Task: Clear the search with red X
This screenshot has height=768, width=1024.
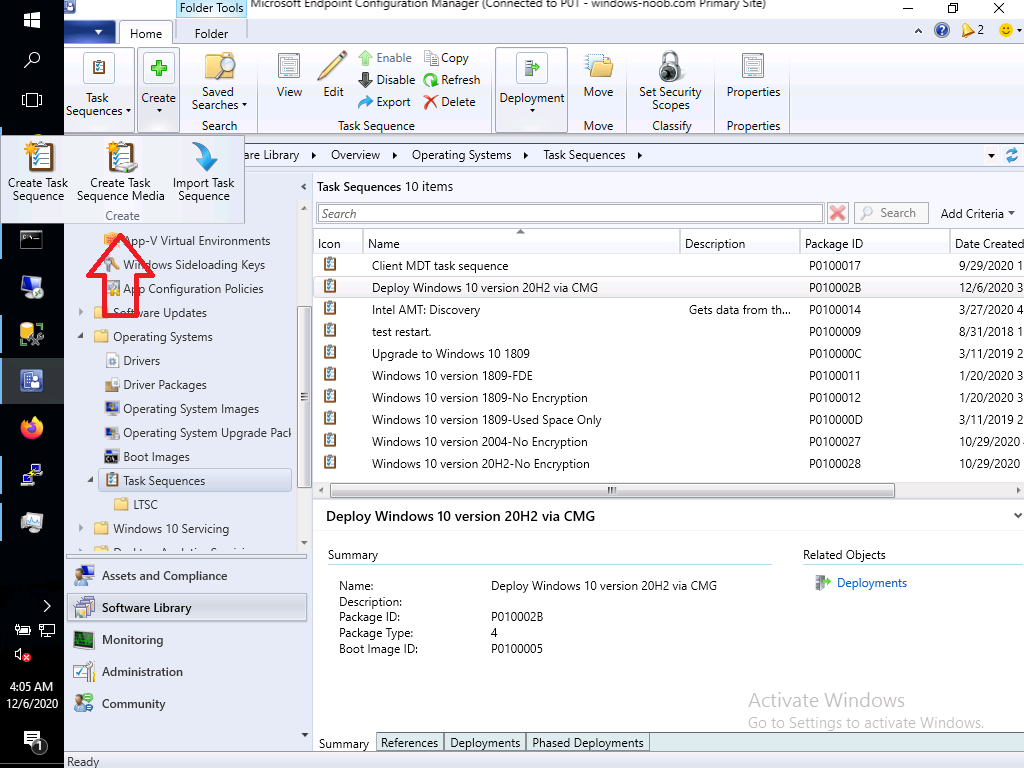Action: [x=837, y=213]
